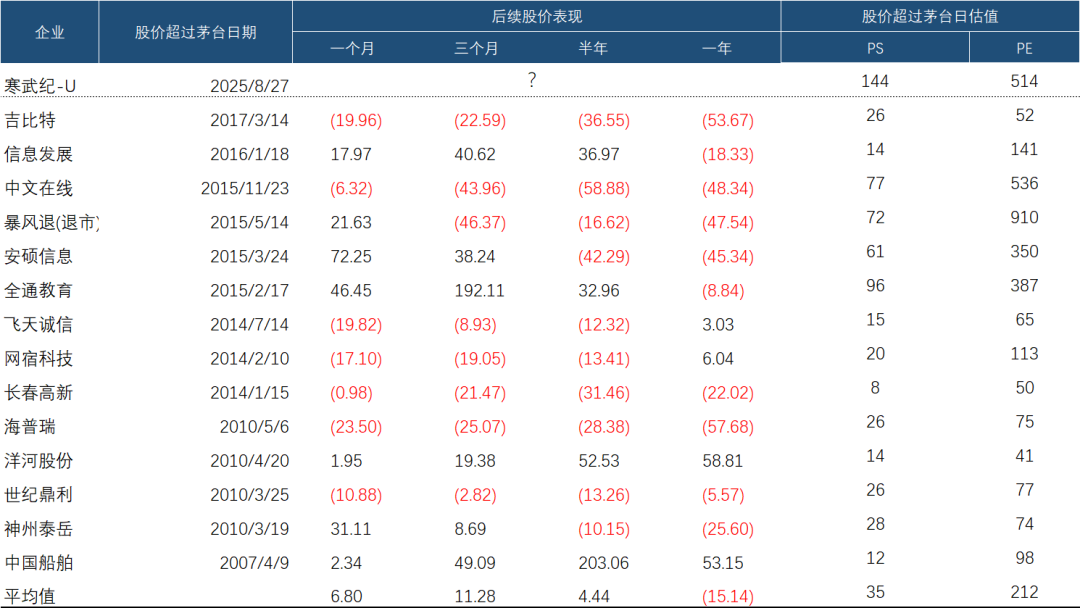Click the value 6.04 in 网宿科技 row

click(x=718, y=359)
